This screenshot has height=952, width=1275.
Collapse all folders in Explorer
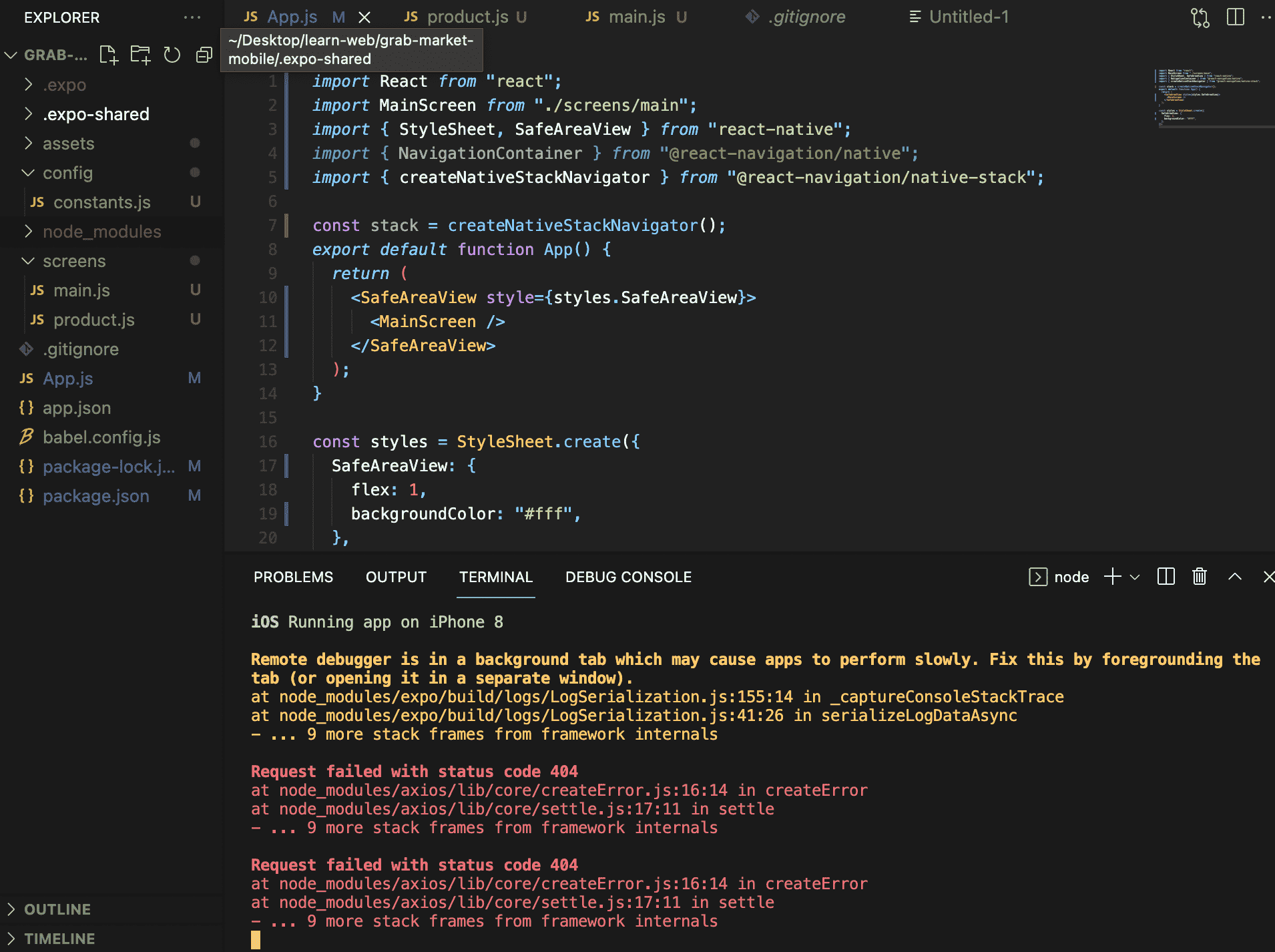coord(204,55)
